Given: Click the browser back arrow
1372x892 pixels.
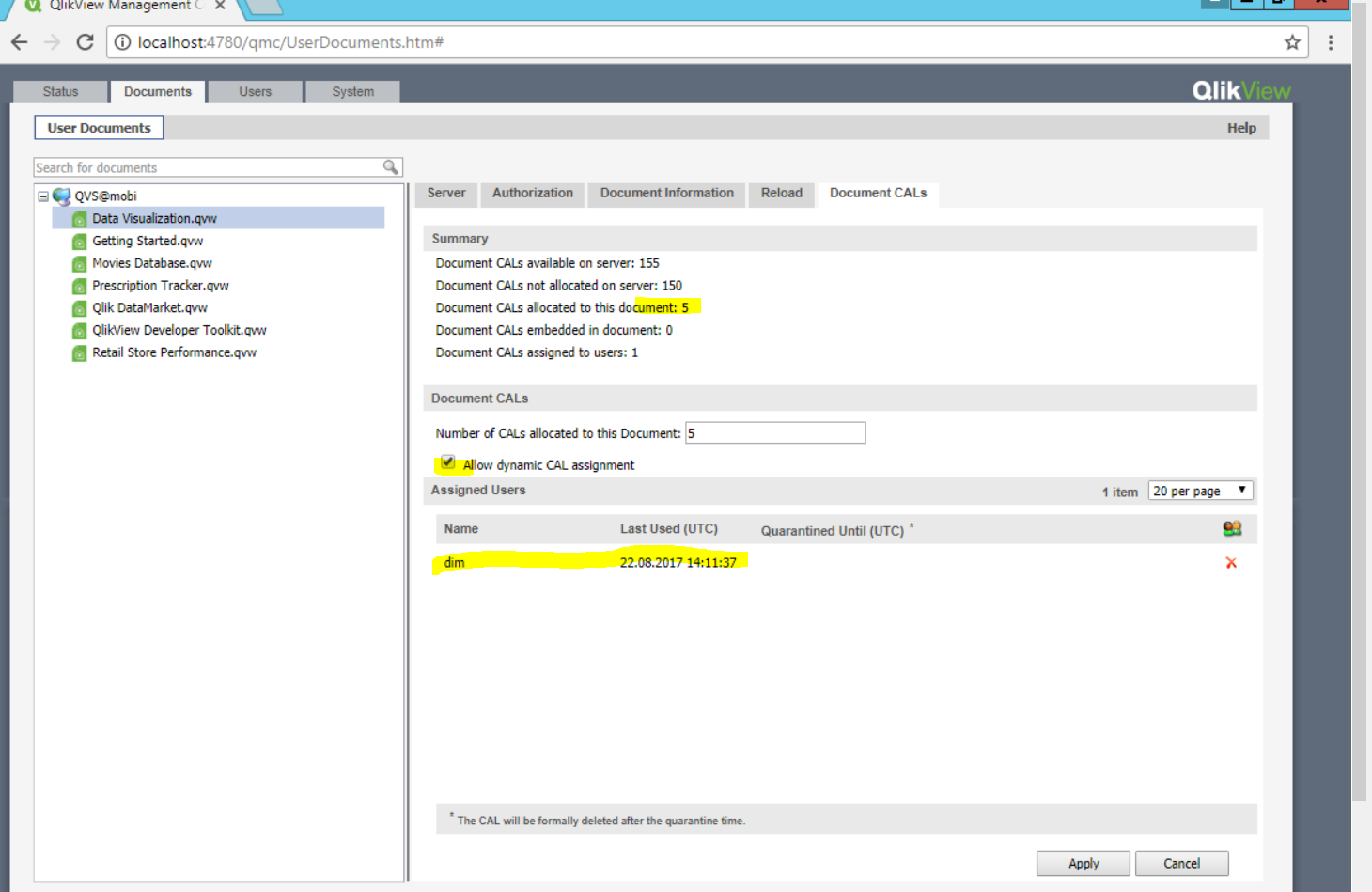Looking at the screenshot, I should 19,42.
